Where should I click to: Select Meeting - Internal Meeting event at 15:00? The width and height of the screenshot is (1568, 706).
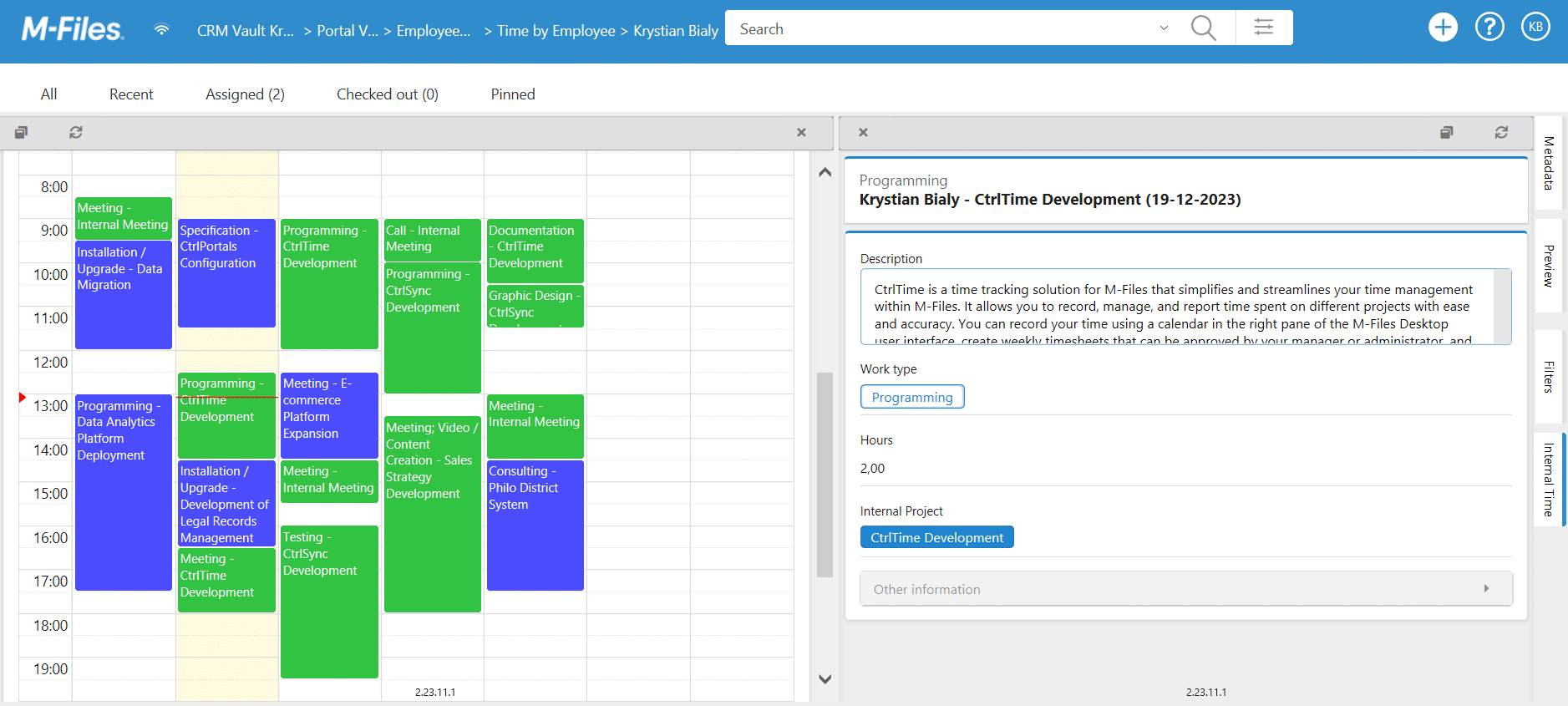click(329, 481)
